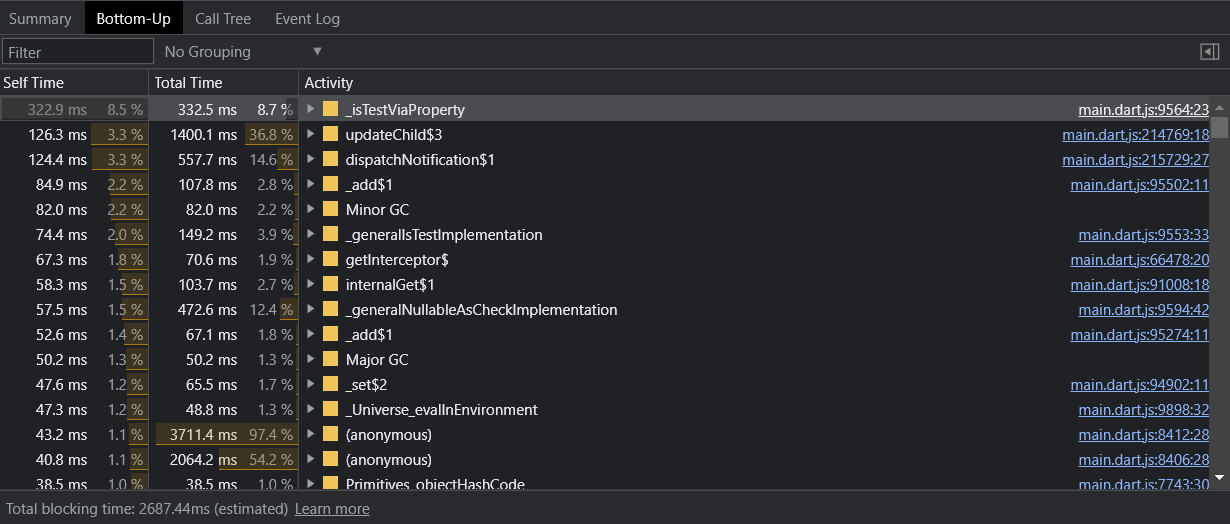Click the scrollbar up arrow
This screenshot has width=1230, height=524.
(1220, 105)
